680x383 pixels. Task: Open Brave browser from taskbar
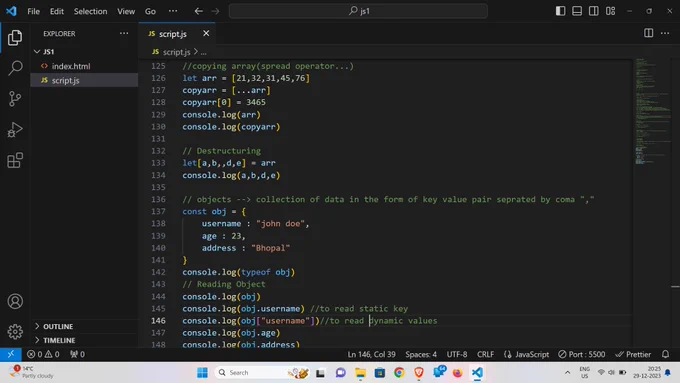pyautogui.click(x=418, y=373)
